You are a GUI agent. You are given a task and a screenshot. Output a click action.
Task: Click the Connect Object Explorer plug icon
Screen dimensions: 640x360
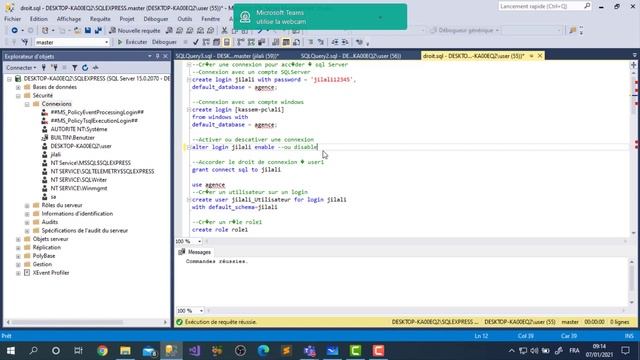pyautogui.click(x=44, y=68)
